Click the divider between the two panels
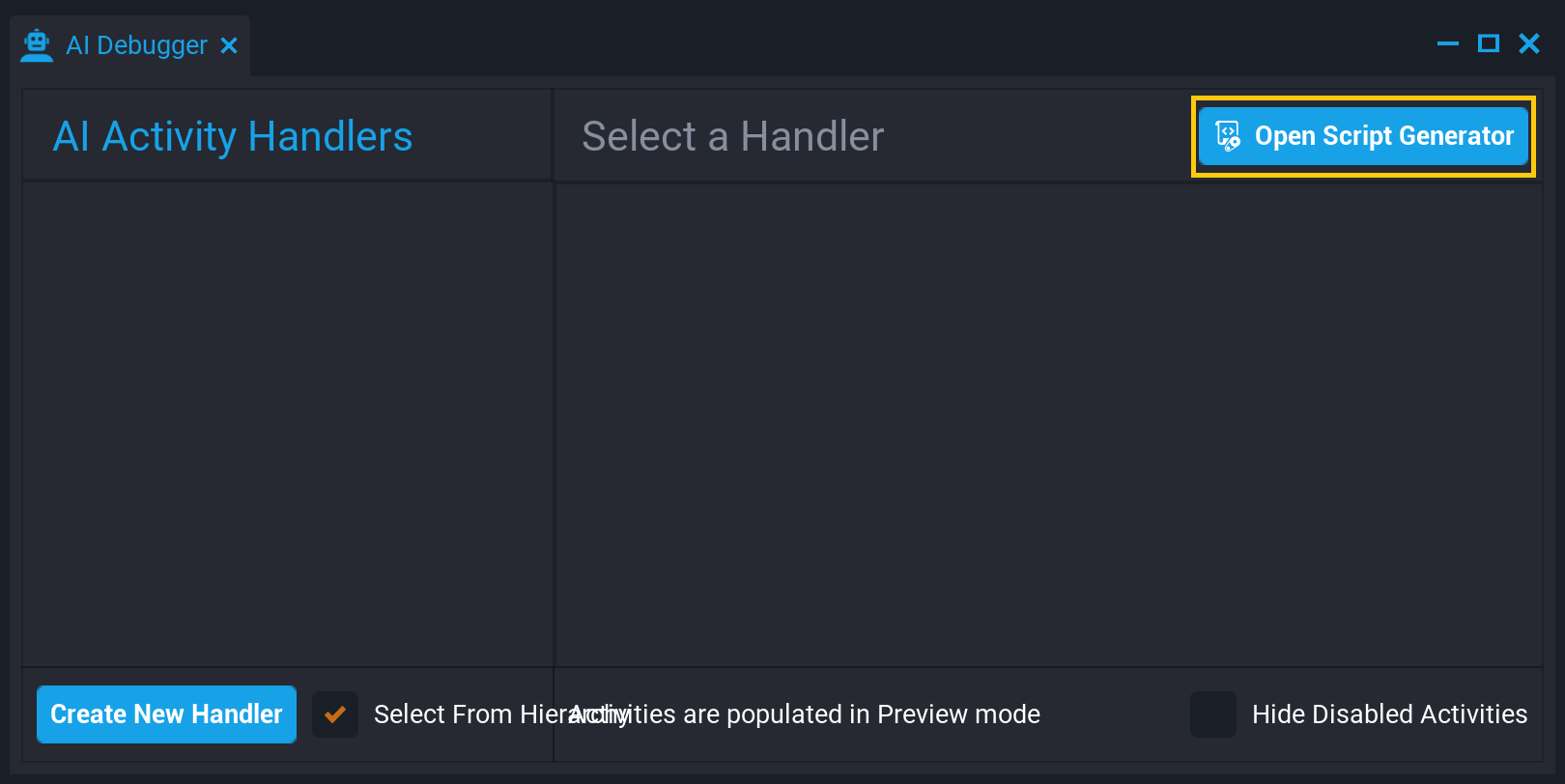 pyautogui.click(x=553, y=425)
